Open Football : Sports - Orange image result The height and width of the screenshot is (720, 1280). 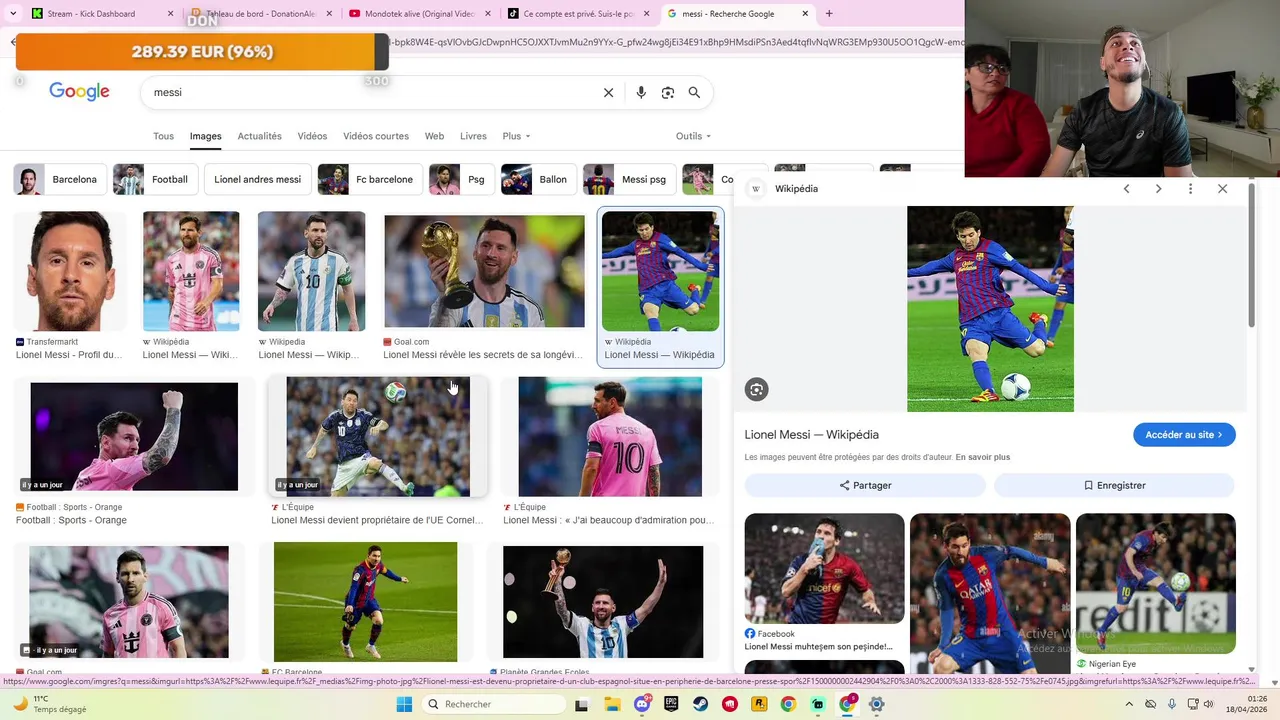[134, 437]
